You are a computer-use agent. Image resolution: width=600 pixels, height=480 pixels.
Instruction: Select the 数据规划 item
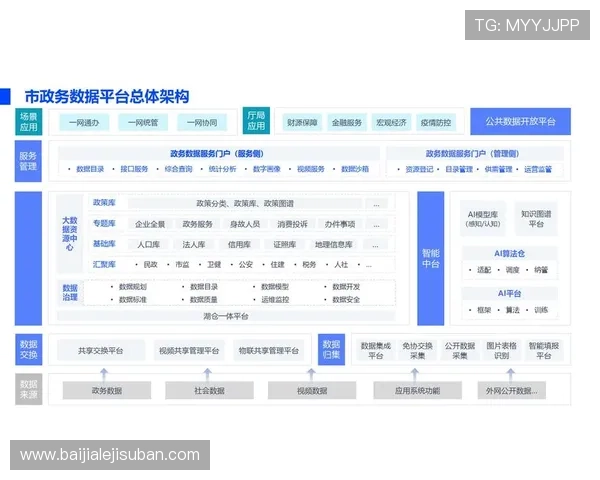[133, 287]
